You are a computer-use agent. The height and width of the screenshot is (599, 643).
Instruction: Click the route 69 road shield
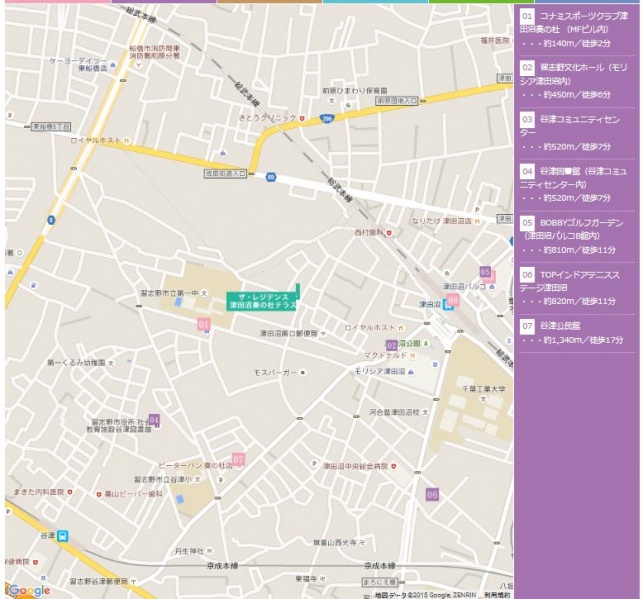pos(271,177)
